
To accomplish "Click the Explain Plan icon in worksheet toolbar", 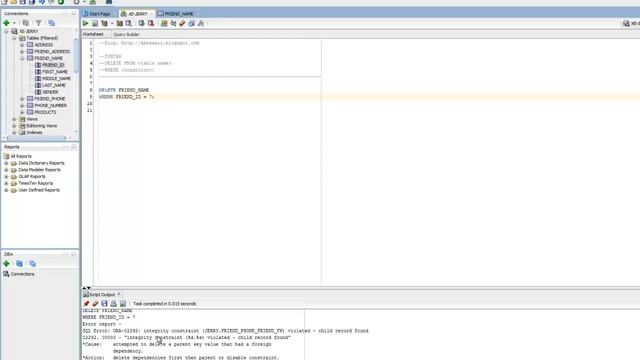I will click(104, 24).
